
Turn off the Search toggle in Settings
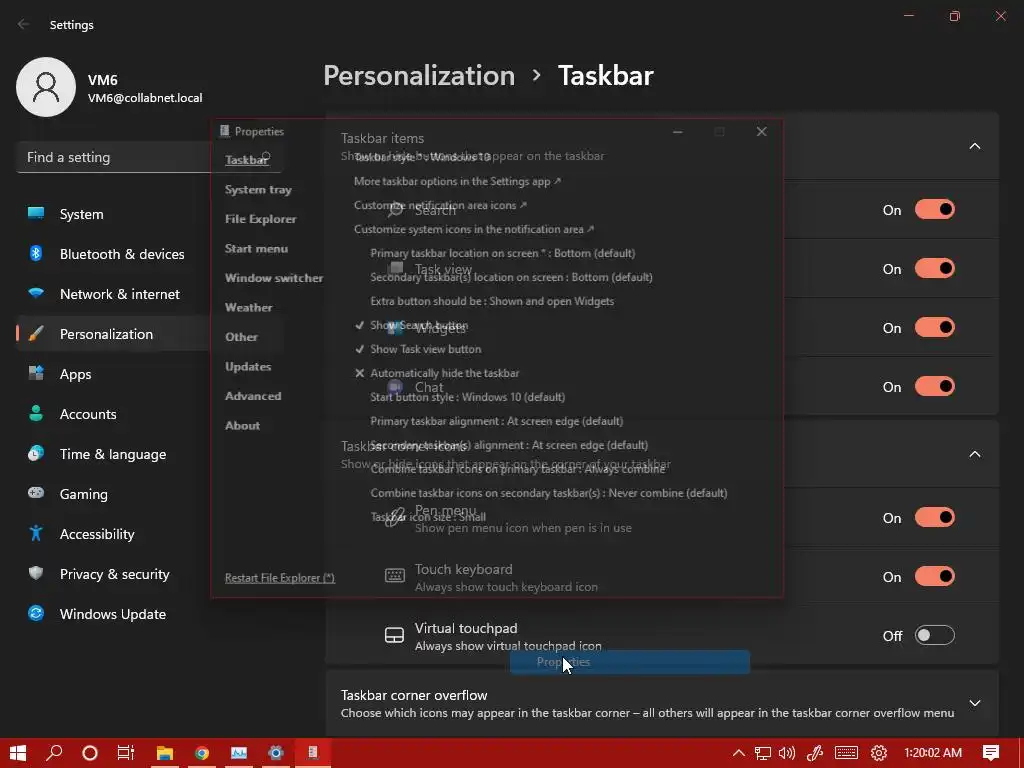pyautogui.click(x=935, y=210)
